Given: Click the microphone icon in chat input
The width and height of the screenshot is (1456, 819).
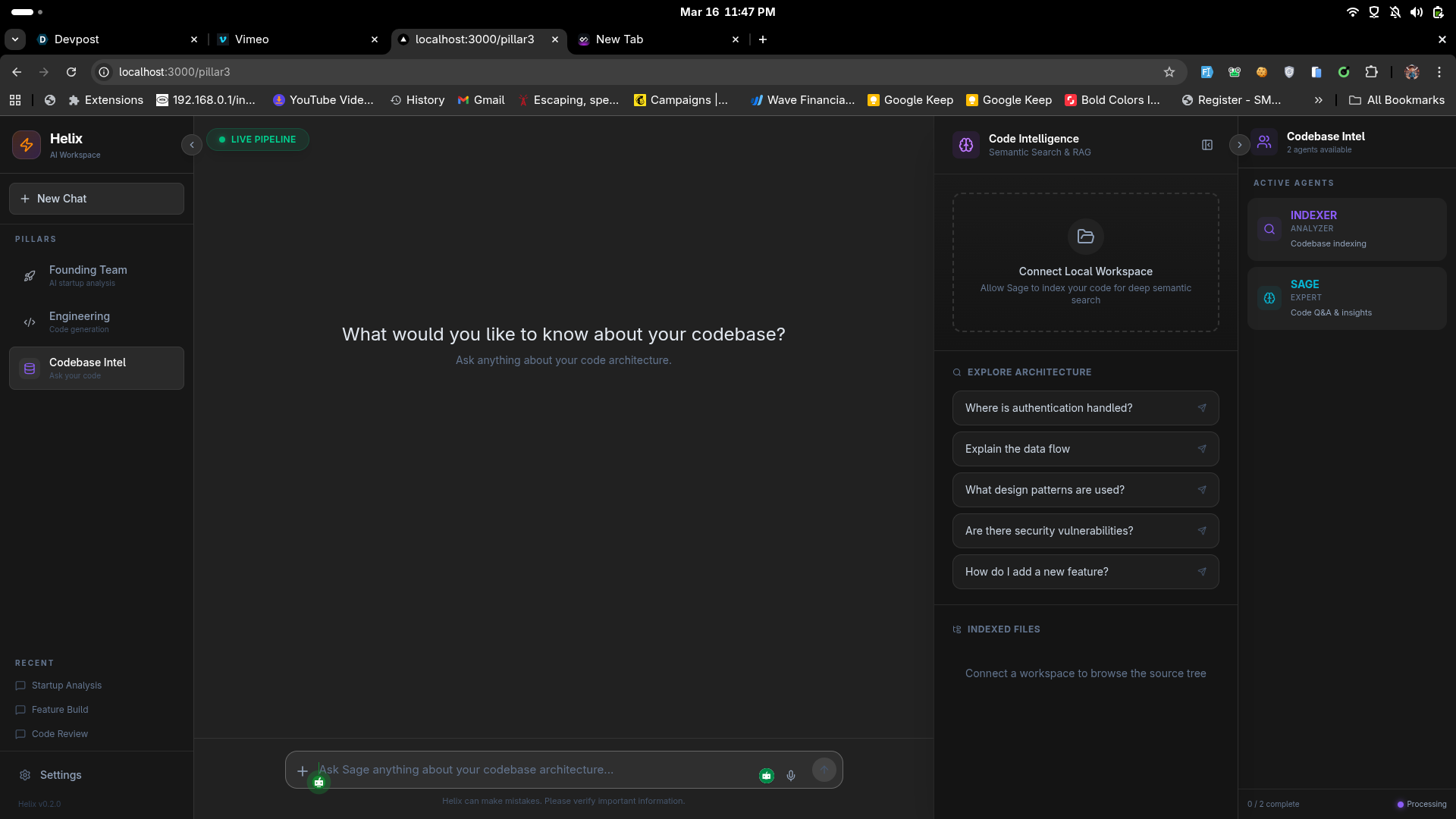Looking at the screenshot, I should tap(791, 775).
